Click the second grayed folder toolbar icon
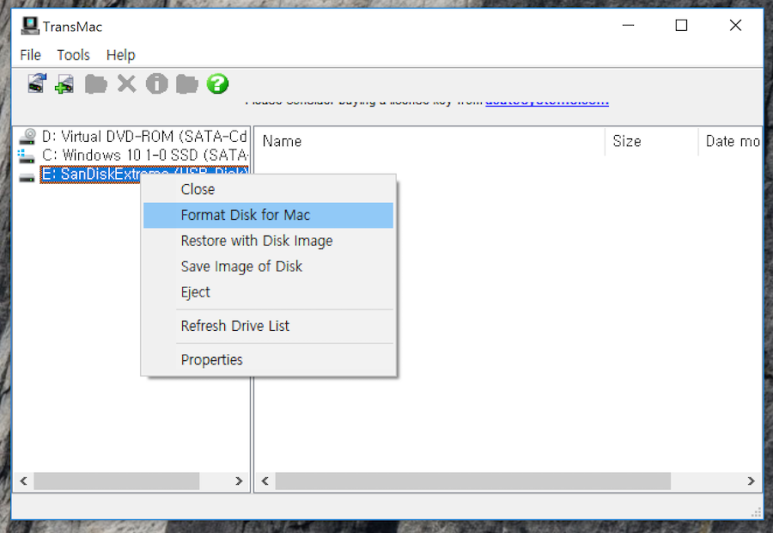The width and height of the screenshot is (773, 533). (187, 84)
